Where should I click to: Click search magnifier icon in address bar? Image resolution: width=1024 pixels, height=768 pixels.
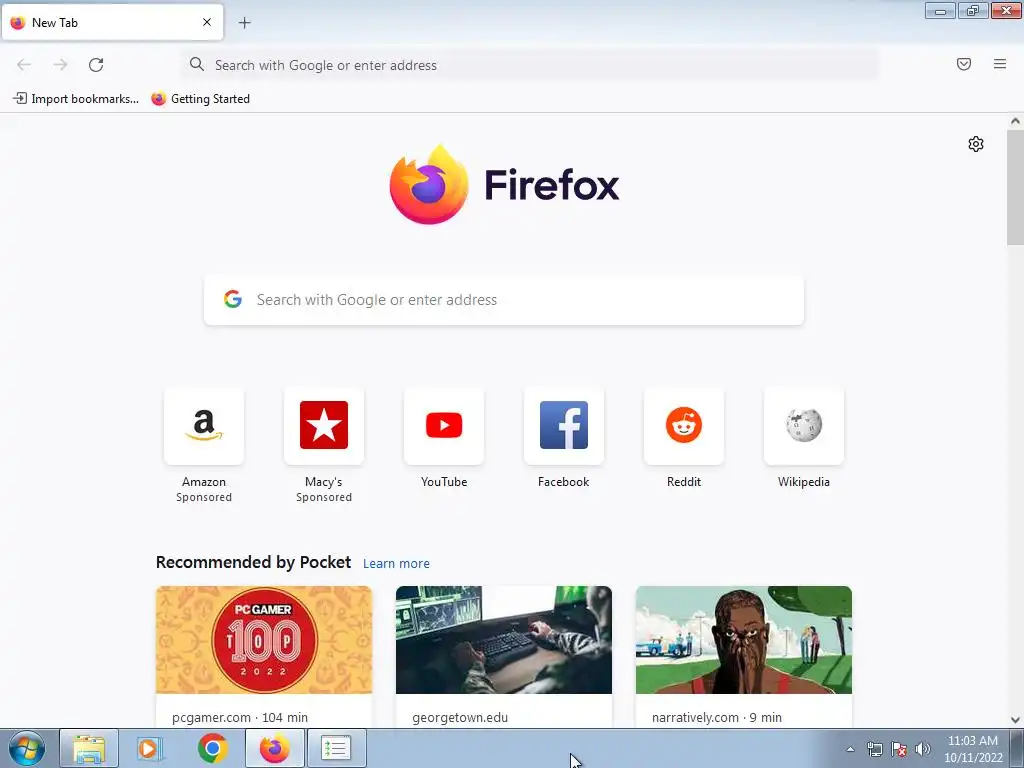(x=197, y=64)
